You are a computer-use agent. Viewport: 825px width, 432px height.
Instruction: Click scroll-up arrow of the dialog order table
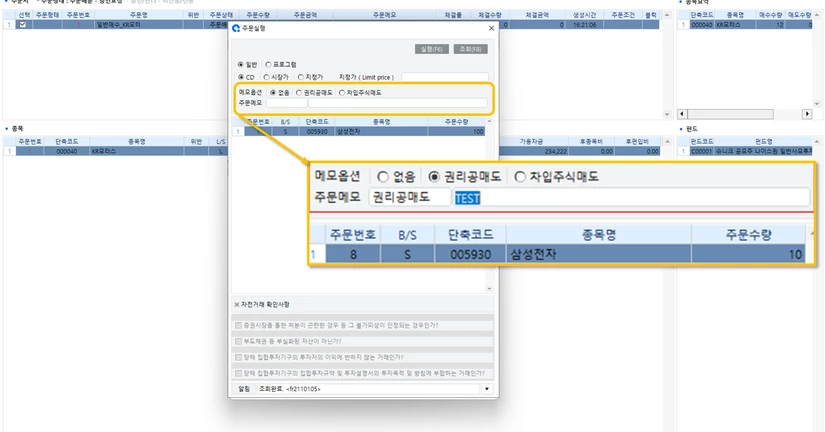tap(489, 122)
